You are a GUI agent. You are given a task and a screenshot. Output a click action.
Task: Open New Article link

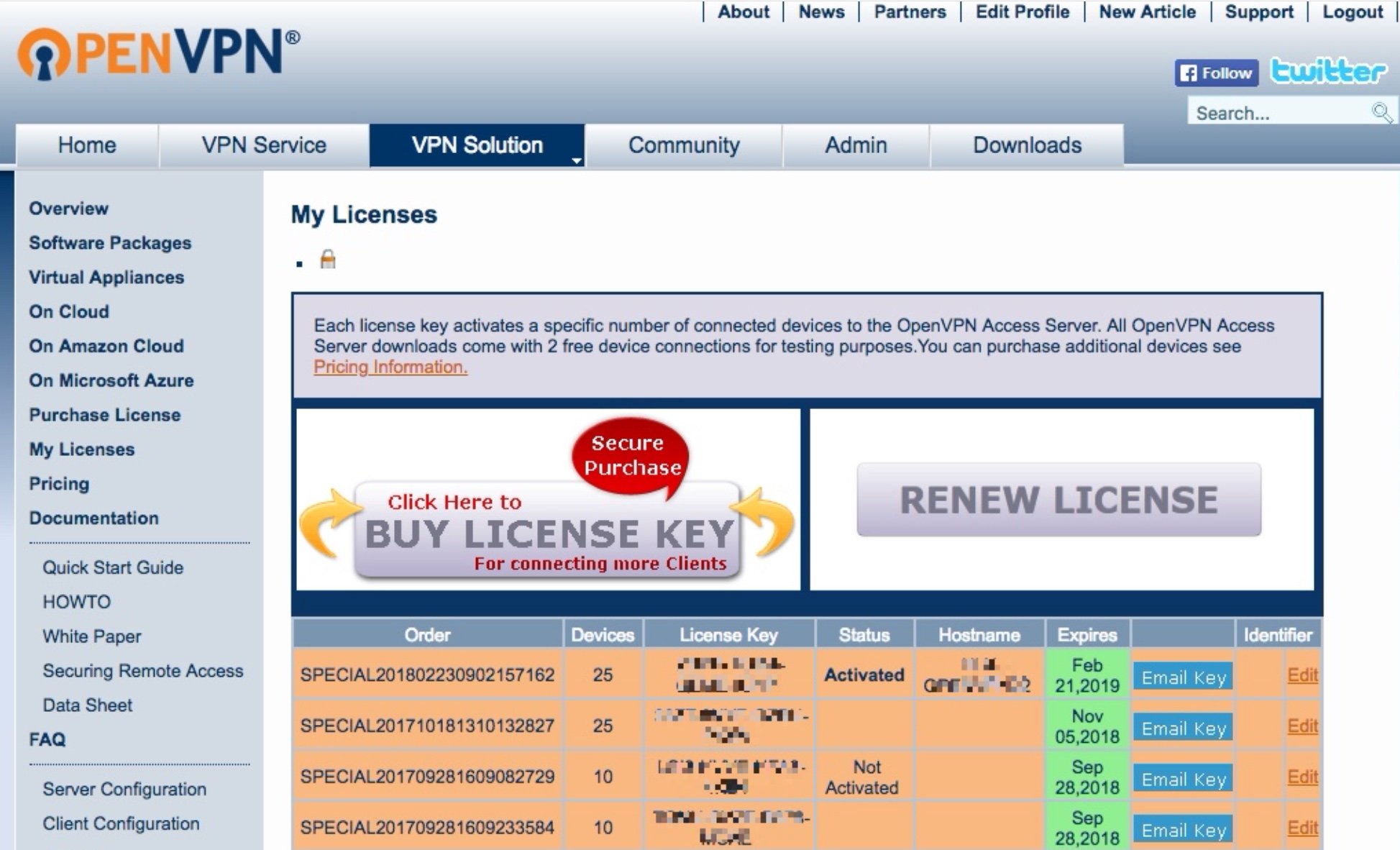(1147, 12)
